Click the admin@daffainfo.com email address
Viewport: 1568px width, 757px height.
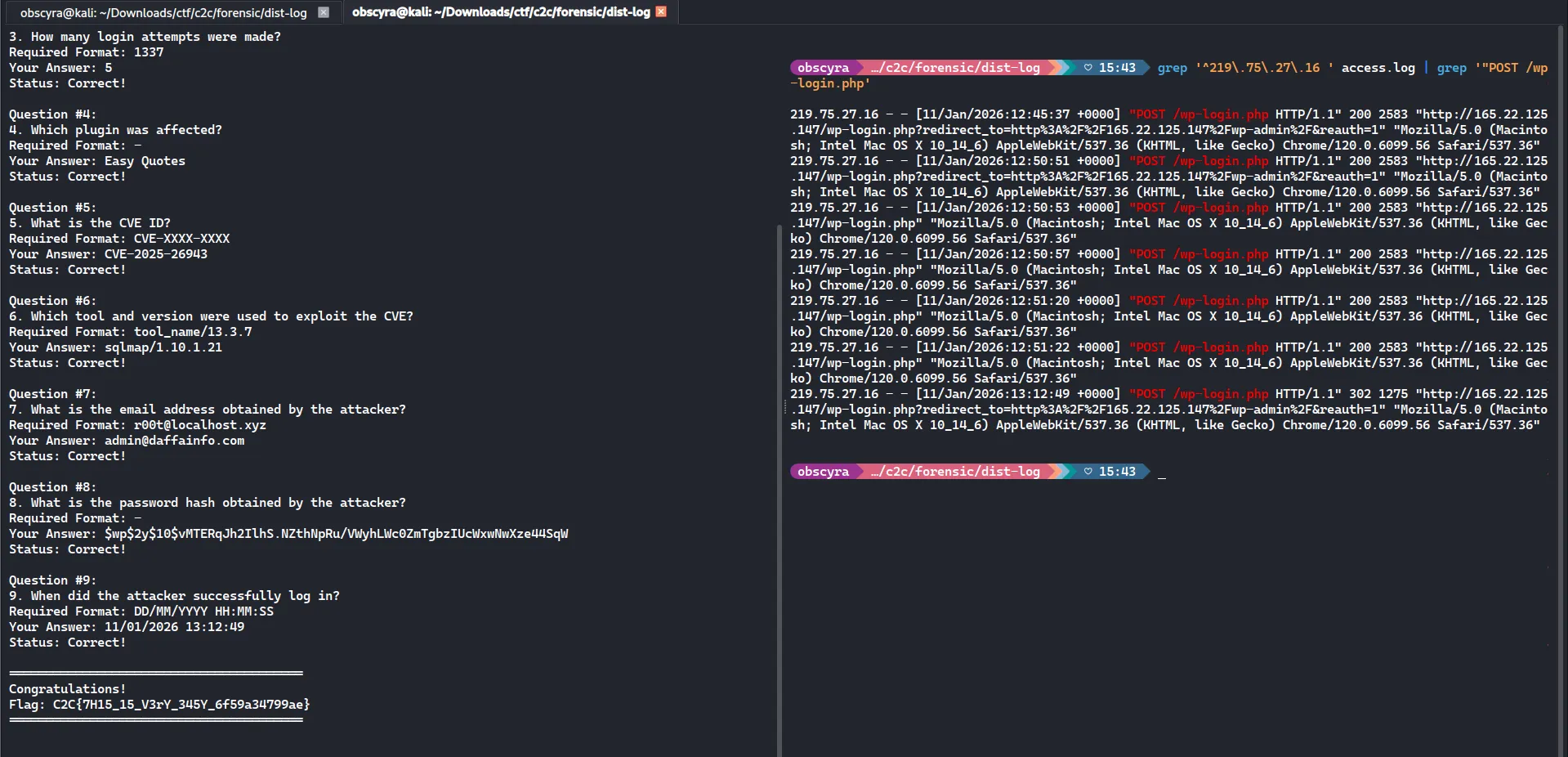174,441
